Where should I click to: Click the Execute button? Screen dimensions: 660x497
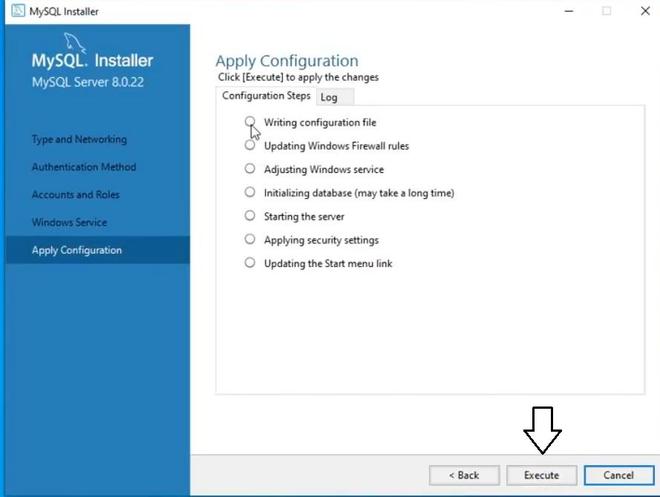pyautogui.click(x=542, y=475)
